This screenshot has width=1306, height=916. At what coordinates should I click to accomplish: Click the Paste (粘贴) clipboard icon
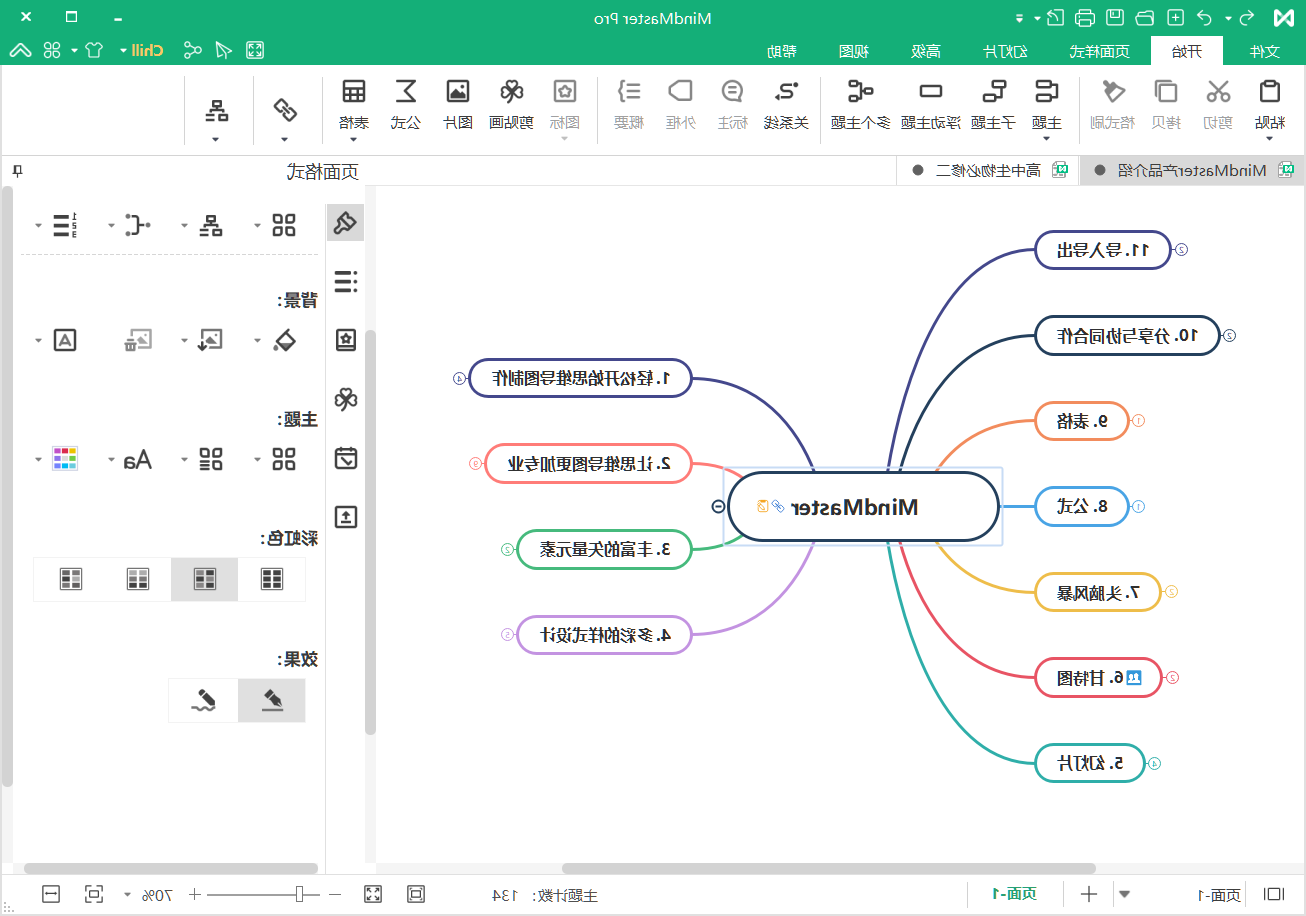pyautogui.click(x=1269, y=92)
